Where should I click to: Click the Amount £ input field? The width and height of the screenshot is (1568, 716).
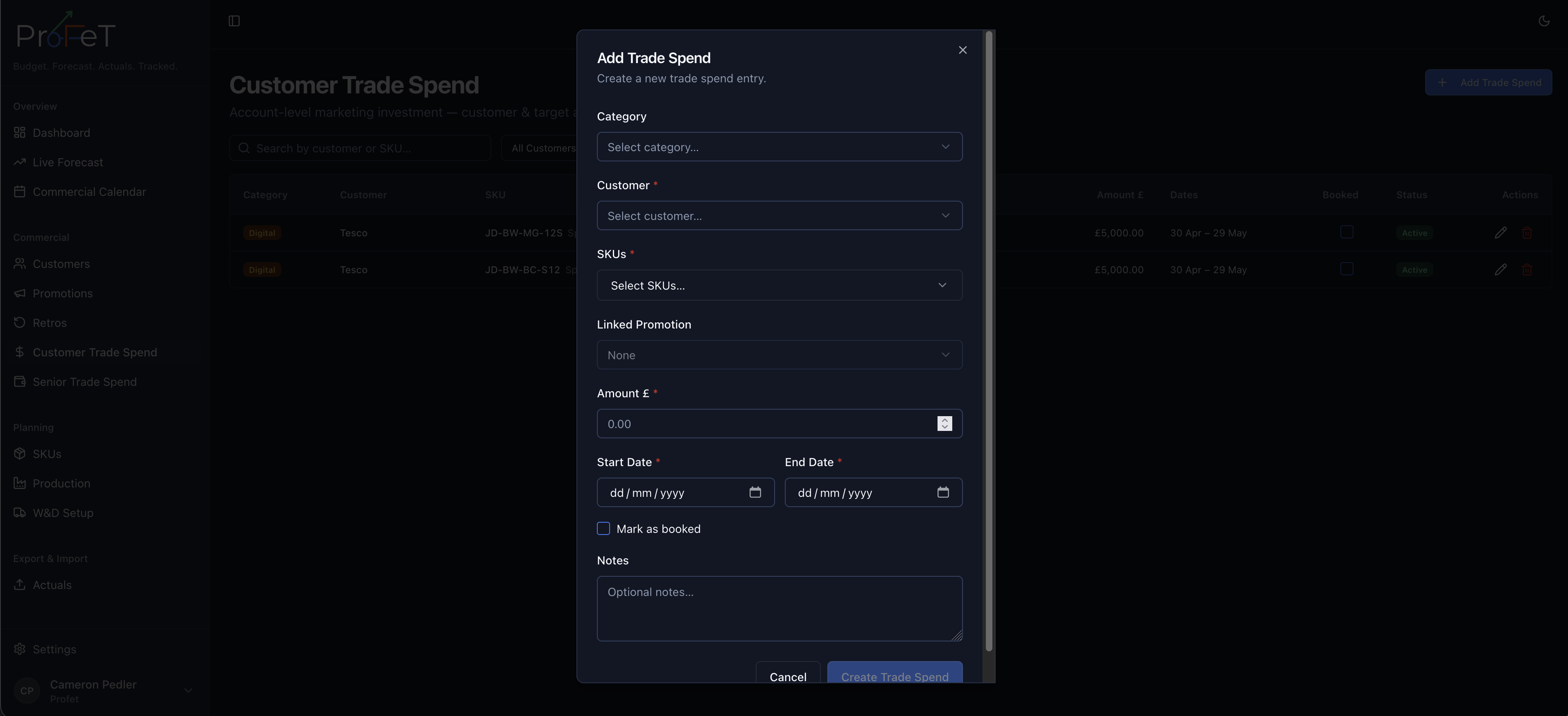(x=779, y=424)
